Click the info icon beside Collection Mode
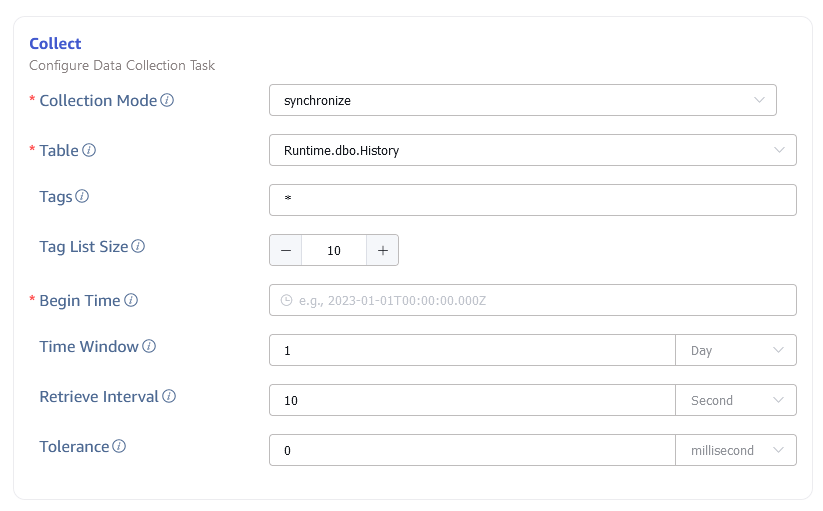 click(x=168, y=101)
